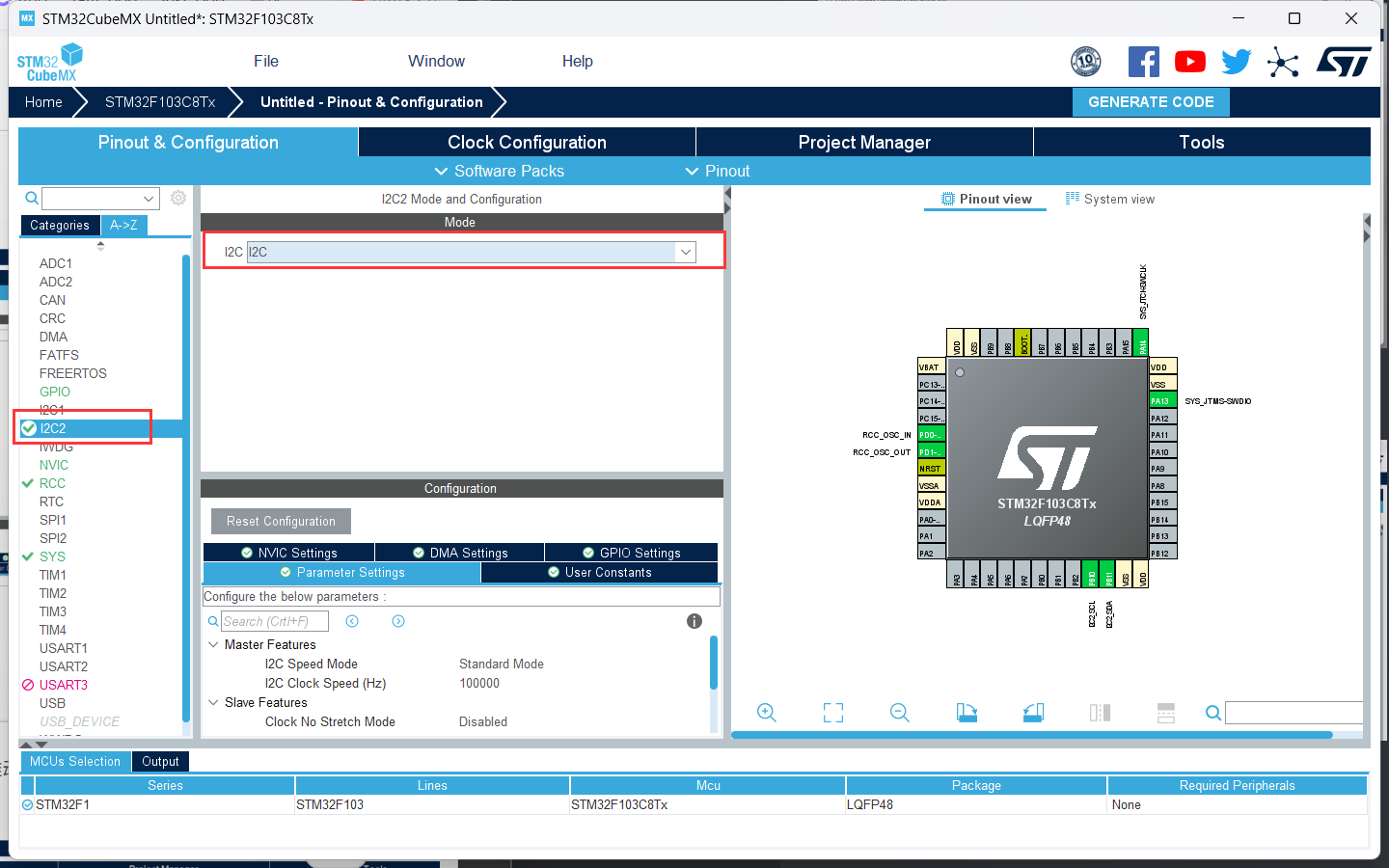Click the ST logo in the header

(1344, 62)
